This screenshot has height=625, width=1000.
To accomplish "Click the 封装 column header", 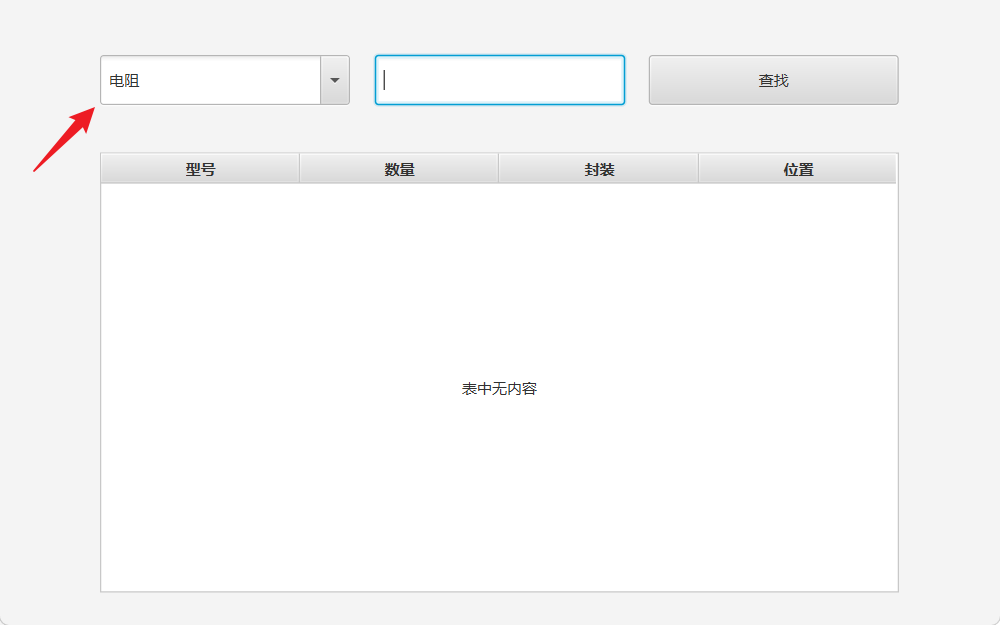I will coord(598,168).
